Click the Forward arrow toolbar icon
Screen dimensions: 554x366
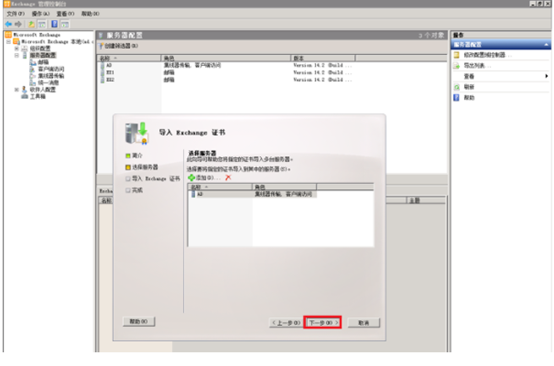(x=18, y=24)
